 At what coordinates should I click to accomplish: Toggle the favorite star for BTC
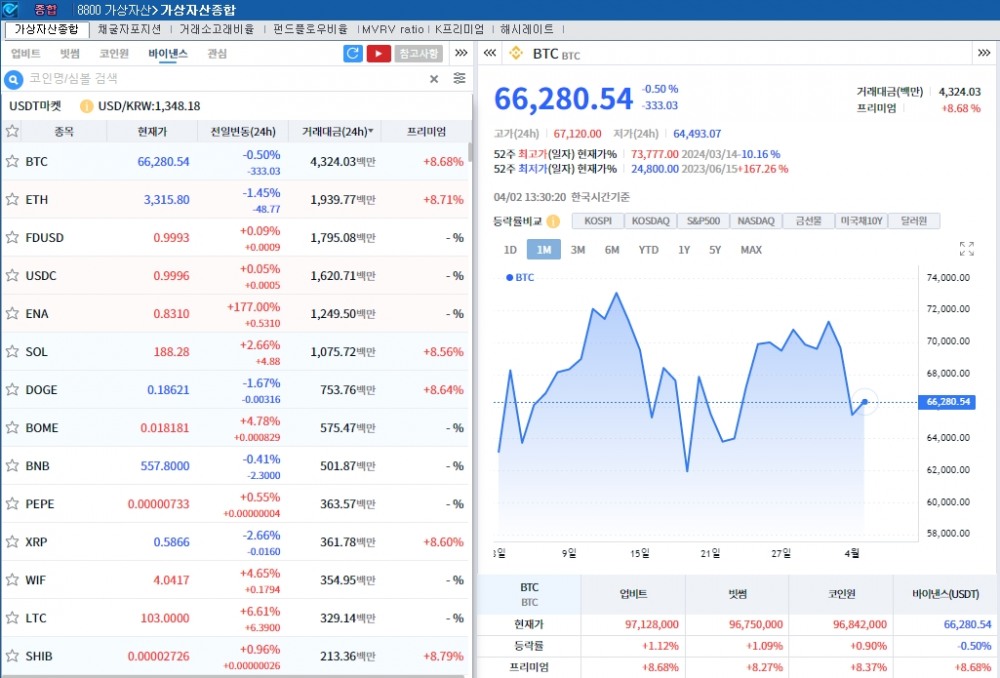(14, 161)
